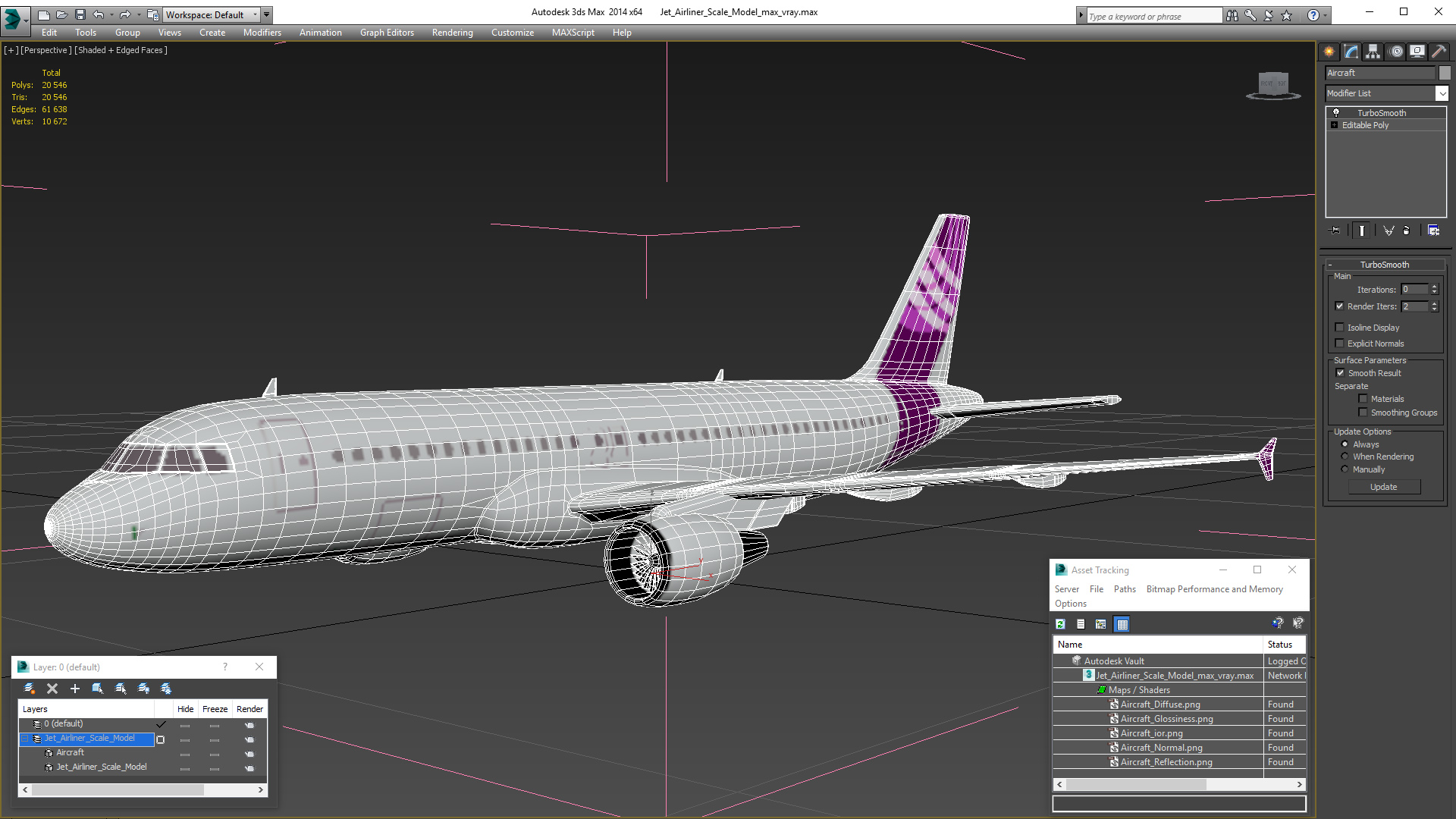This screenshot has height=819, width=1456.
Task: Enable Isoline Display checkbox
Action: coord(1340,328)
